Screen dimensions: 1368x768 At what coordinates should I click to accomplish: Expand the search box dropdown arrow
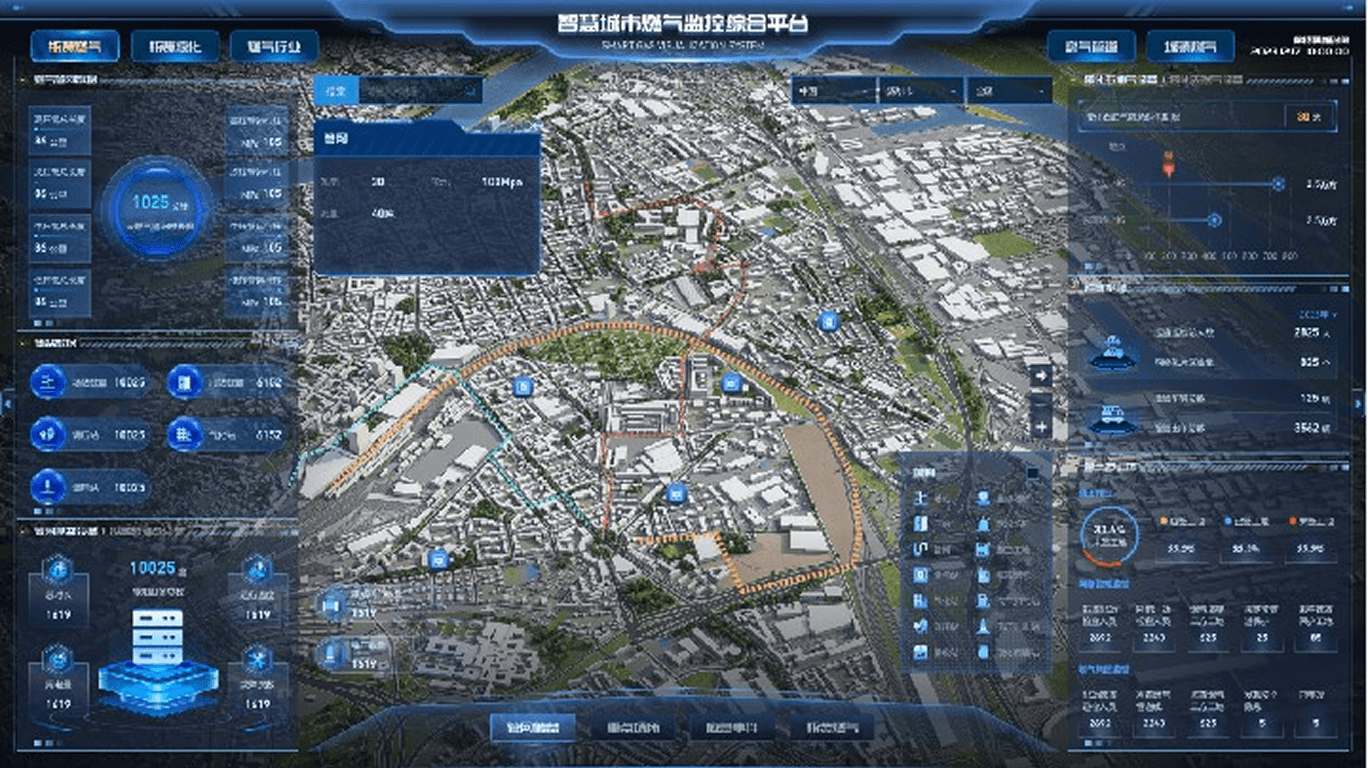point(470,91)
